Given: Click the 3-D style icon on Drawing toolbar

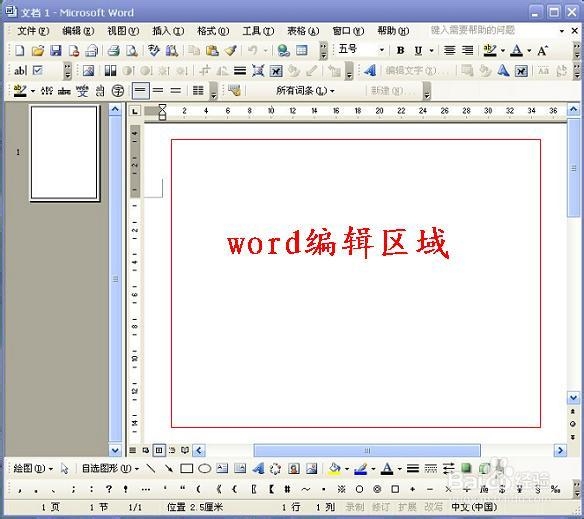Looking at the screenshot, I should 484,468.
